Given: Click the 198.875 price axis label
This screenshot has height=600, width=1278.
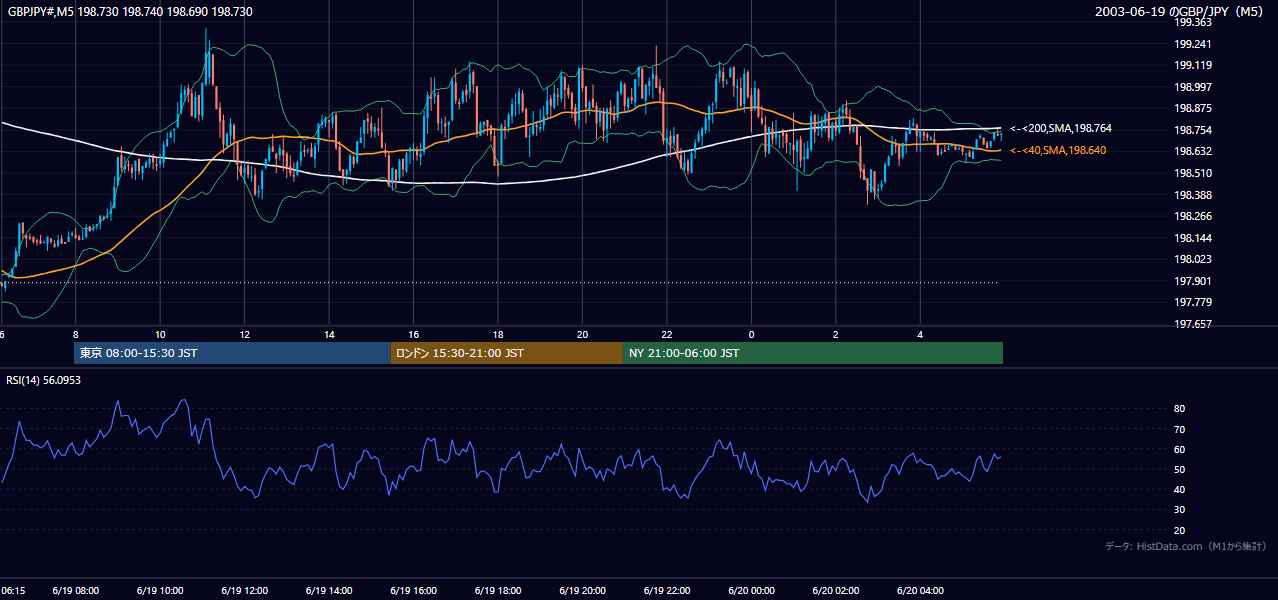Looking at the screenshot, I should coord(1193,108).
